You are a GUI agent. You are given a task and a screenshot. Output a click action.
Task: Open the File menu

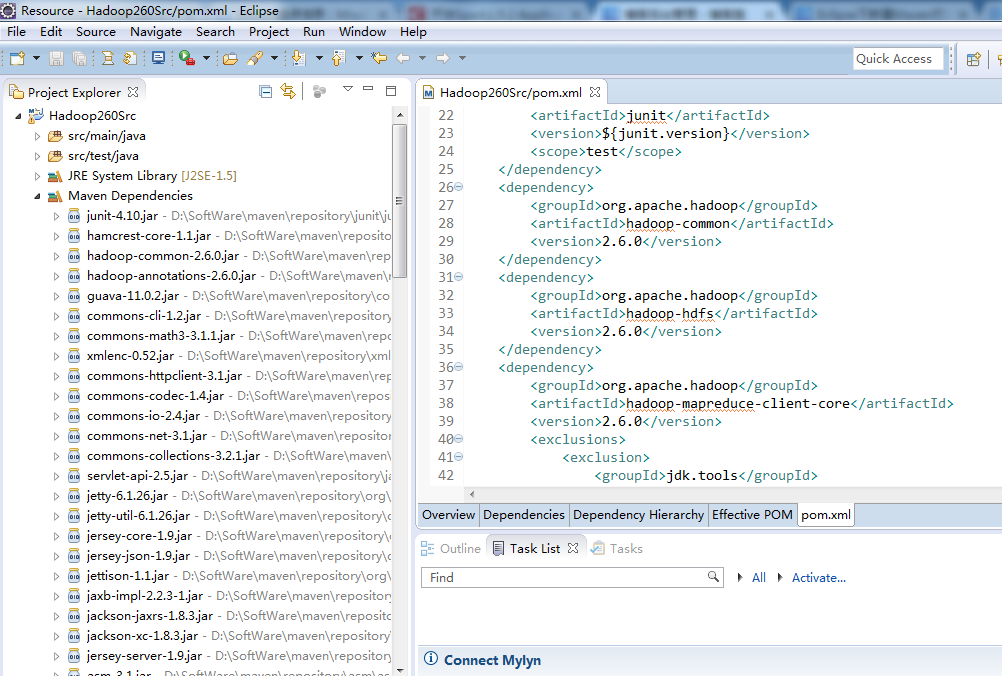click(17, 31)
